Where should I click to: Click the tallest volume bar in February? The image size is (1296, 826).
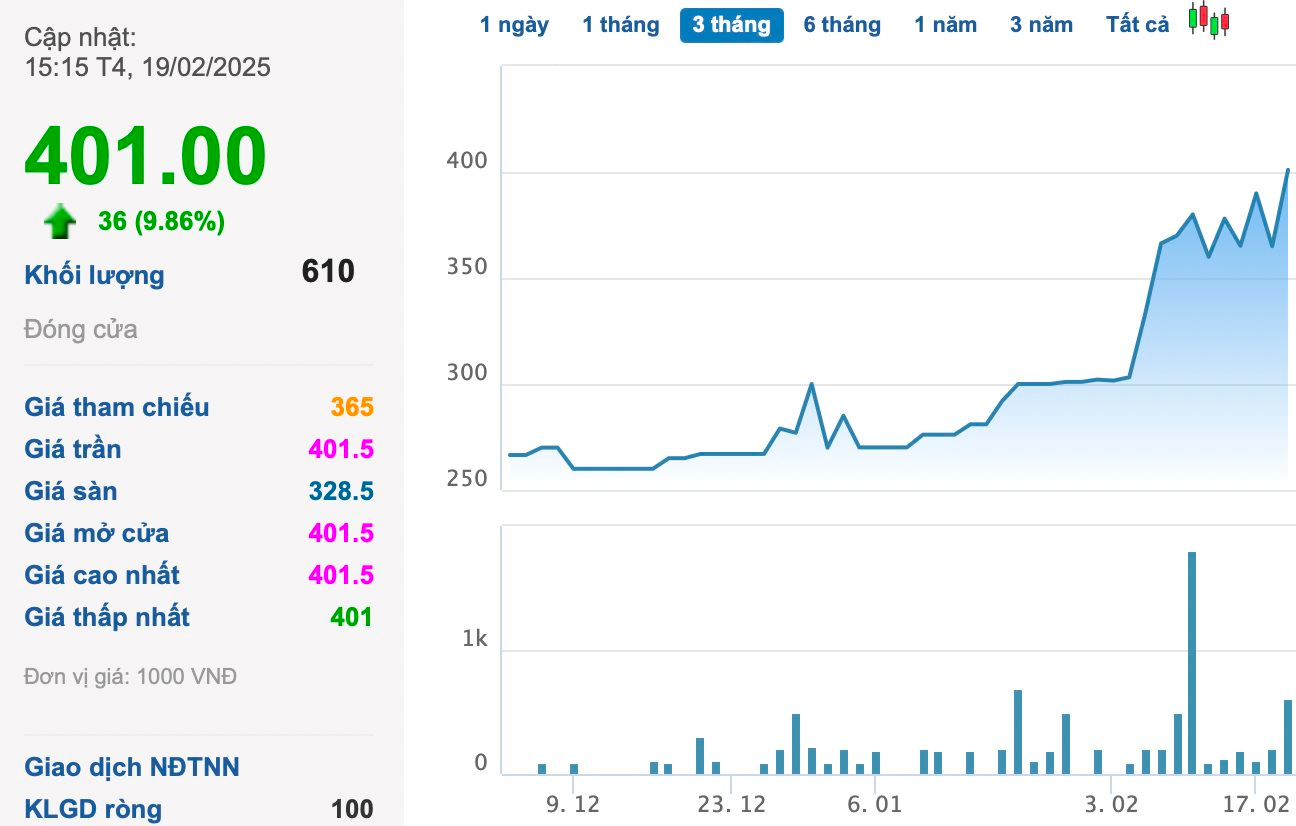pyautogui.click(x=1192, y=662)
